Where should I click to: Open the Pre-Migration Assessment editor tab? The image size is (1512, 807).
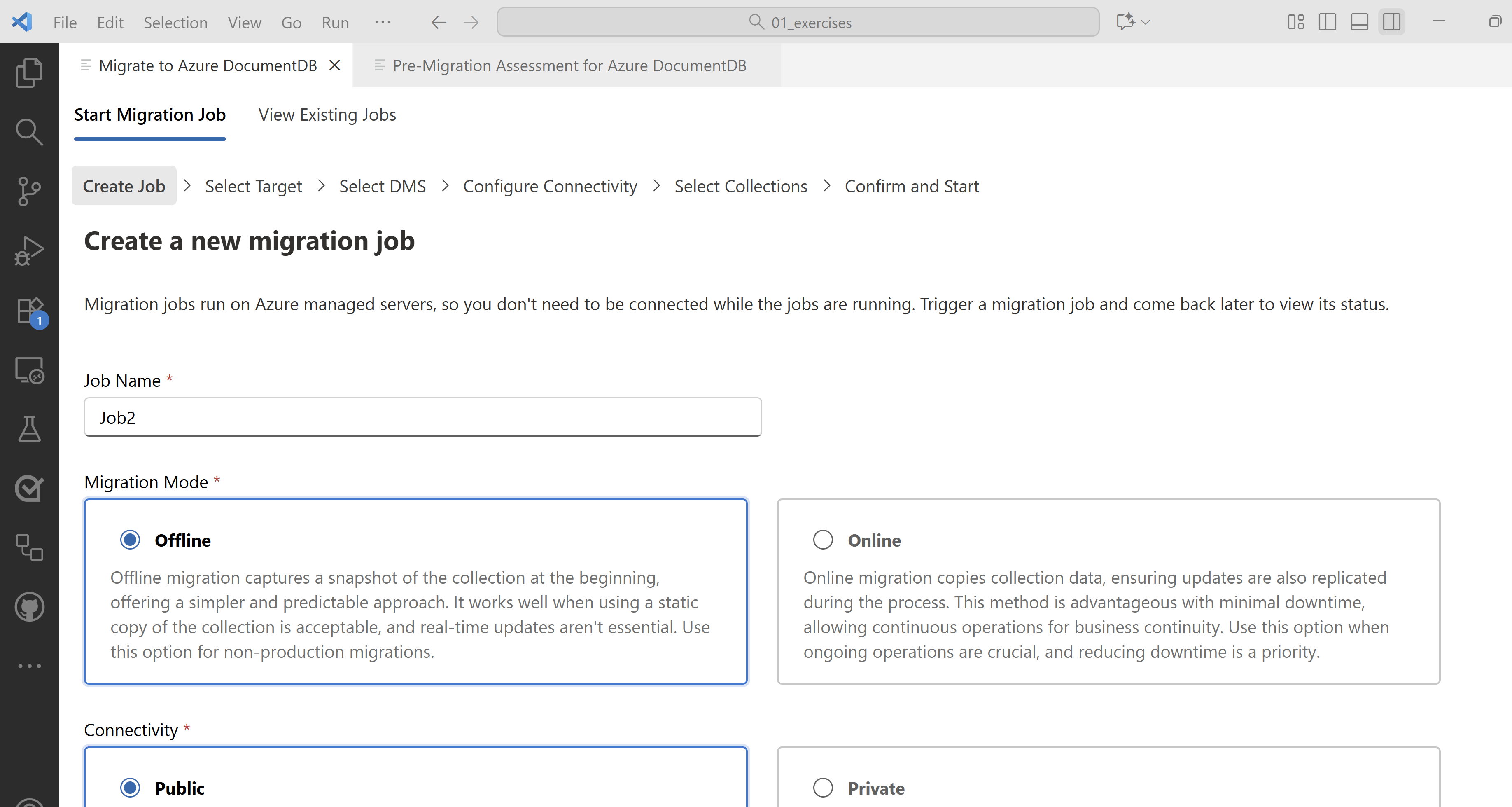point(568,65)
